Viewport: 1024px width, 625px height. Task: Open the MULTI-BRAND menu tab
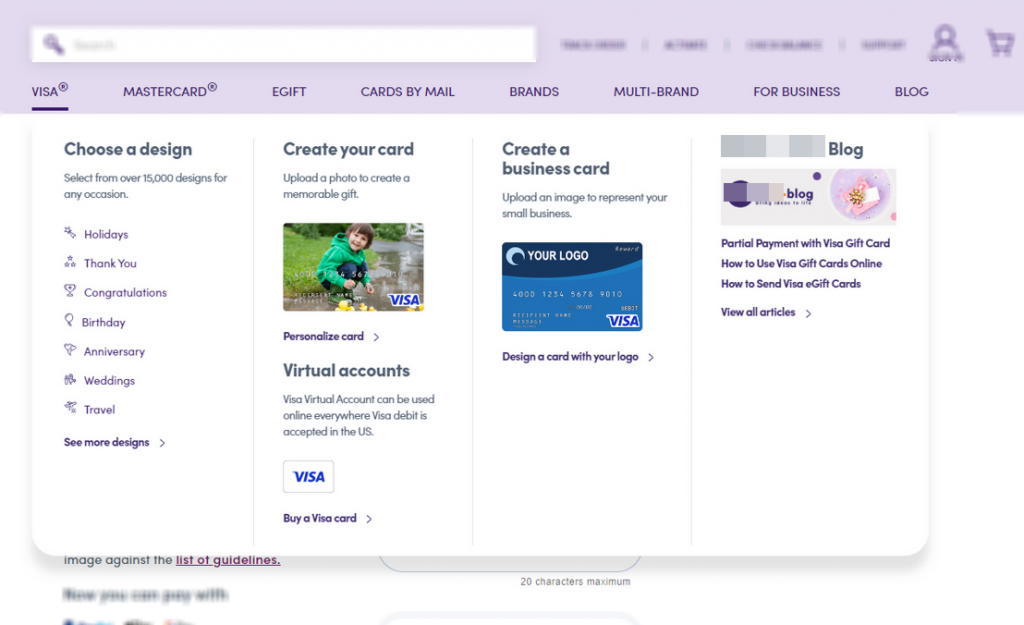point(656,91)
